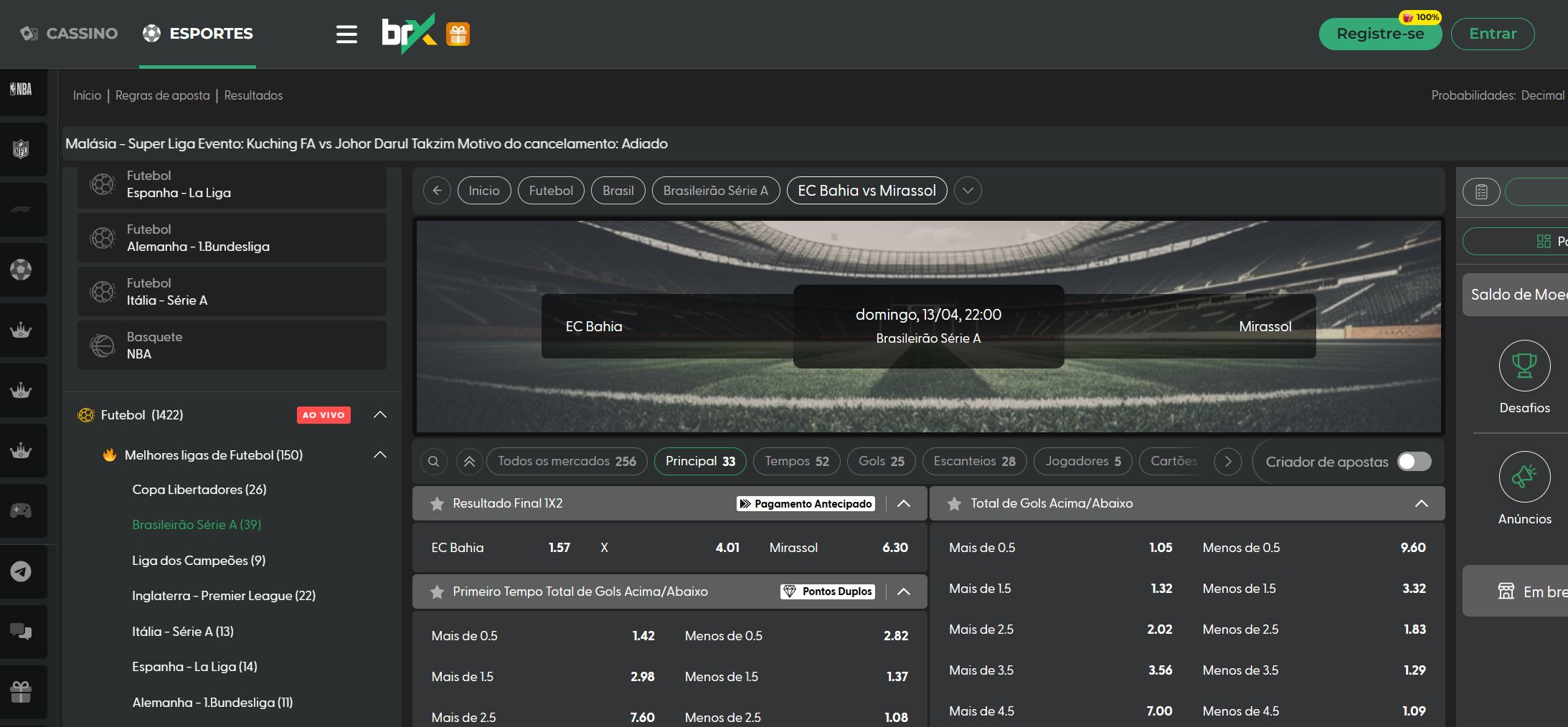Go to the brx logo home
The width and height of the screenshot is (1568, 727).
pos(408,33)
